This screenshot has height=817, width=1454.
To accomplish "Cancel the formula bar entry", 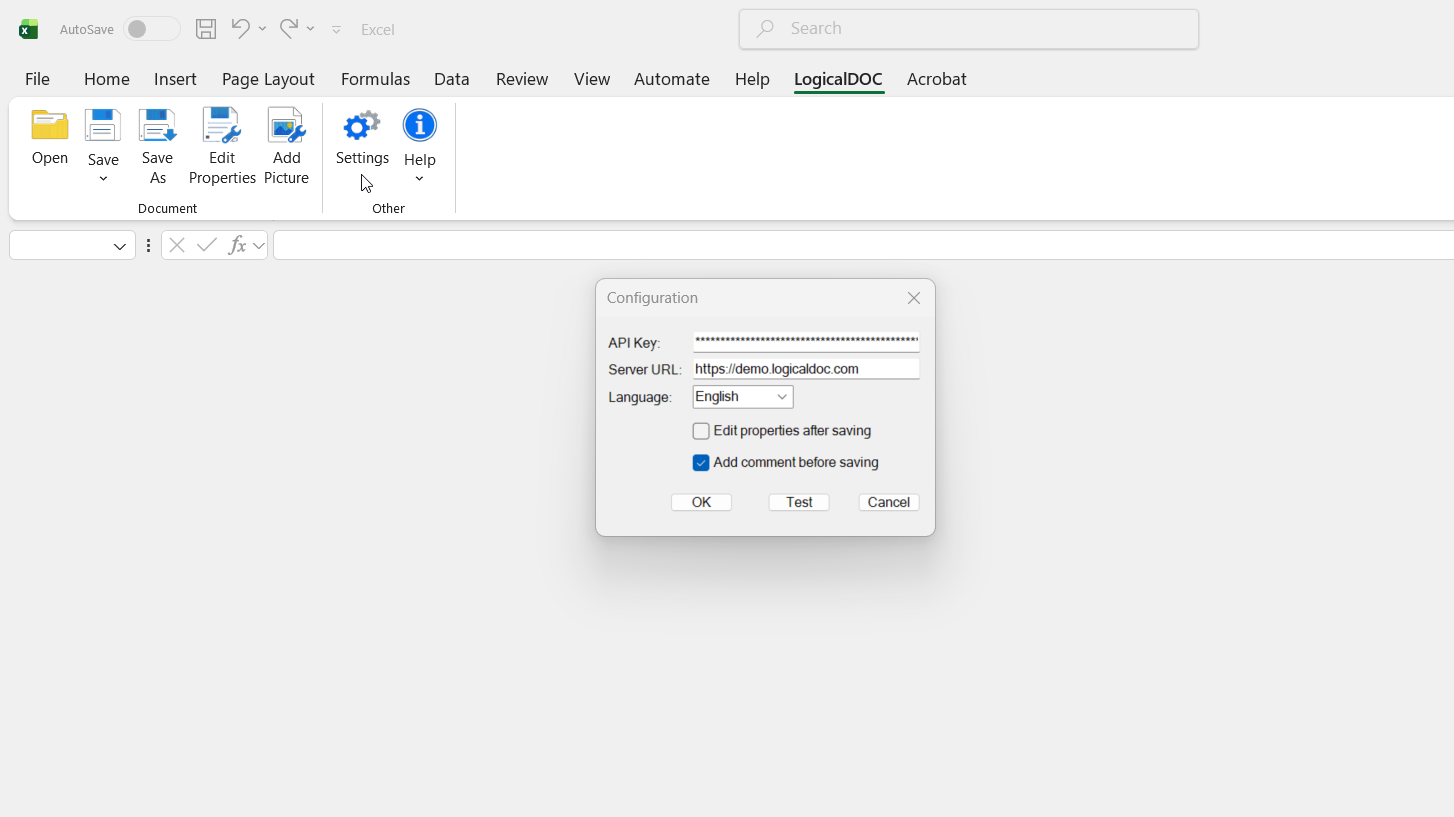I will pyautogui.click(x=177, y=245).
